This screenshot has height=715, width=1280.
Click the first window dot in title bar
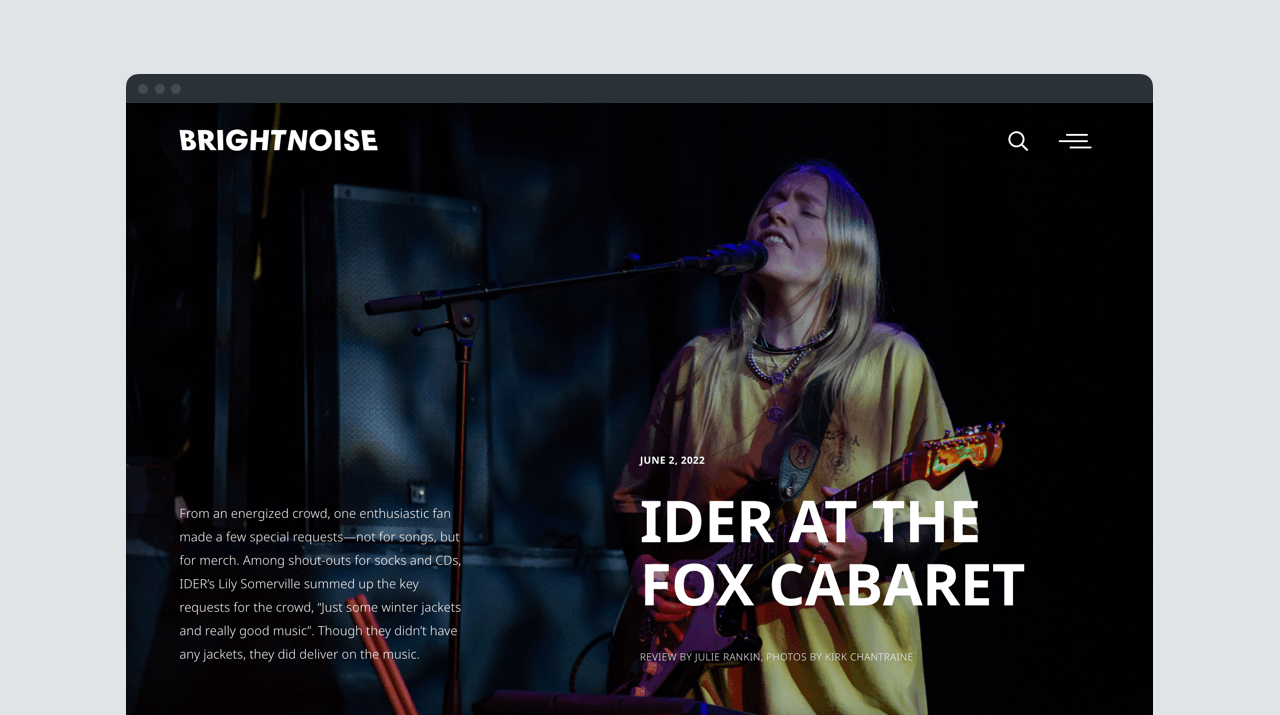pos(143,89)
